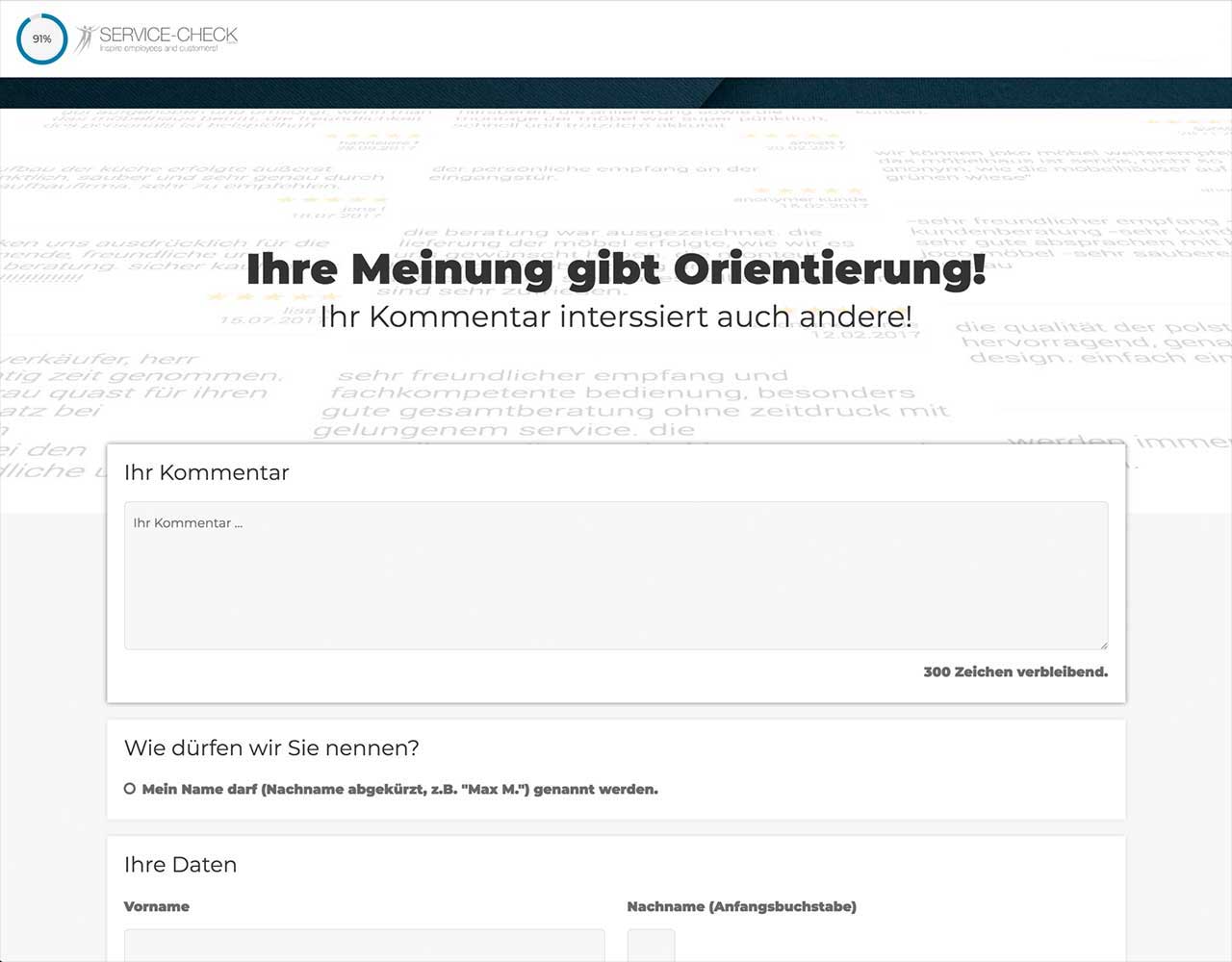Viewport: 1232px width, 962px height.
Task: Click the 'Ihr Kommentar interssiert auch andere!' subtitle
Action: click(616, 316)
